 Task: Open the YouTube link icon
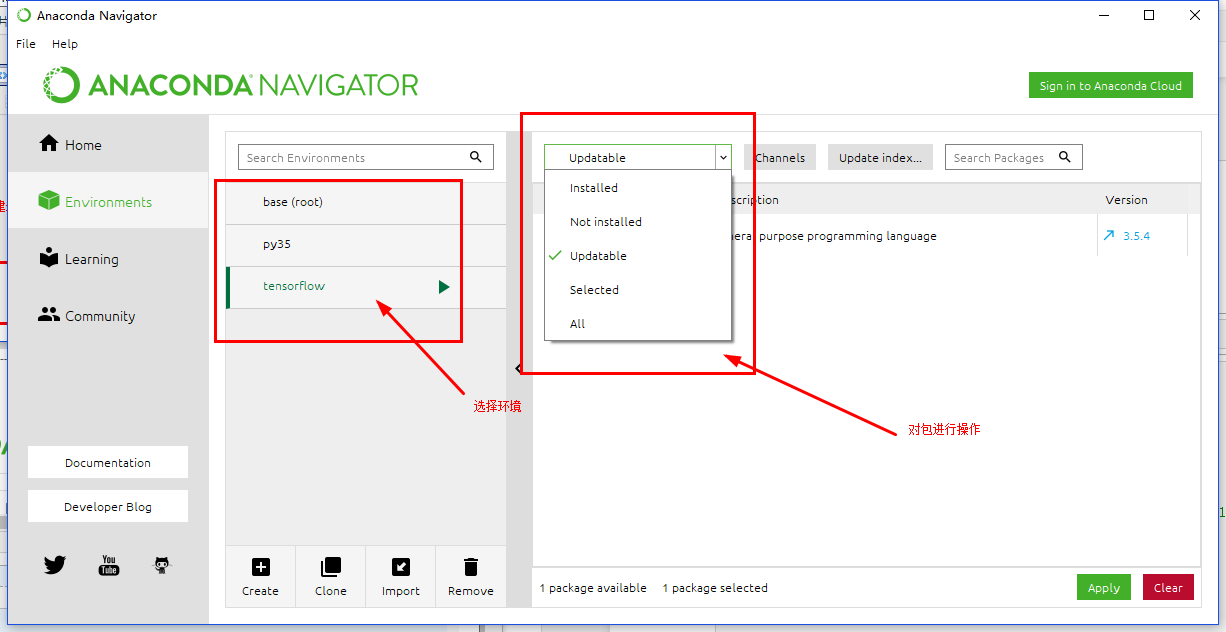point(109,566)
